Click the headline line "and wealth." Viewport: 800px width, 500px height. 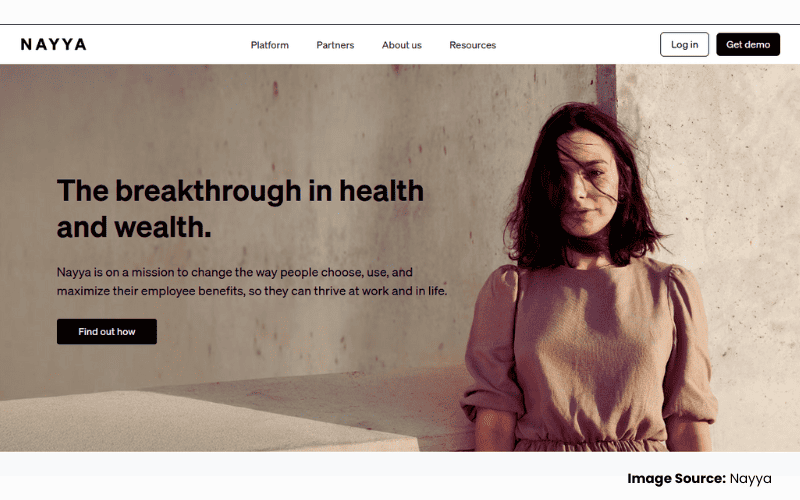134,227
